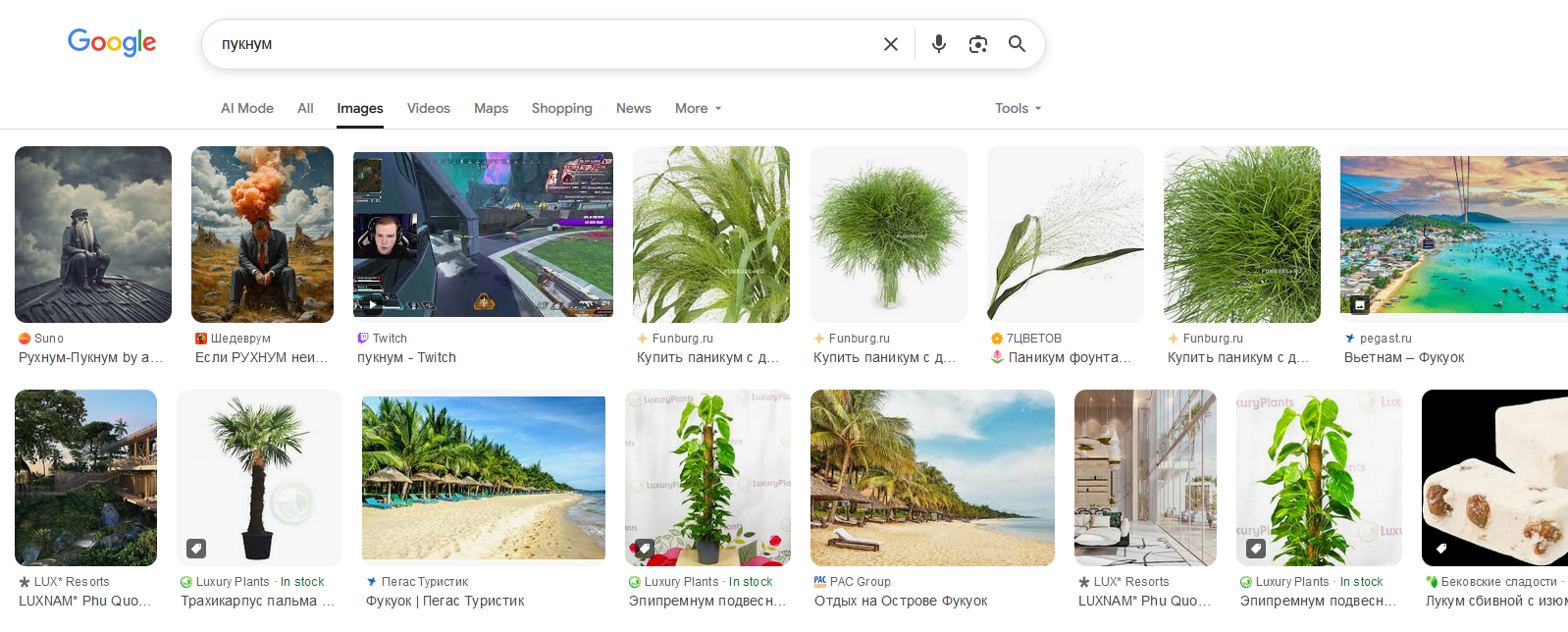Click the pegast.ru source label
Screen dimensions: 1568x632
(x=1385, y=339)
